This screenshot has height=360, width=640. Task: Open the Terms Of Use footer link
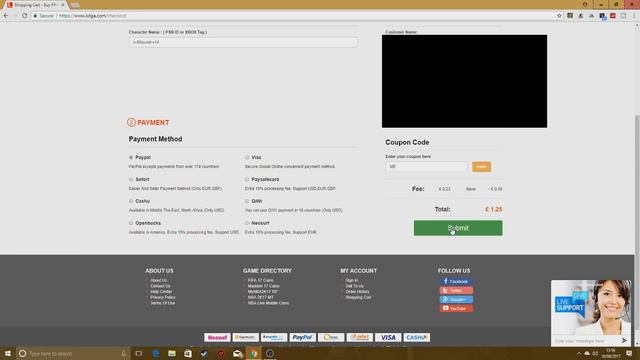point(162,303)
